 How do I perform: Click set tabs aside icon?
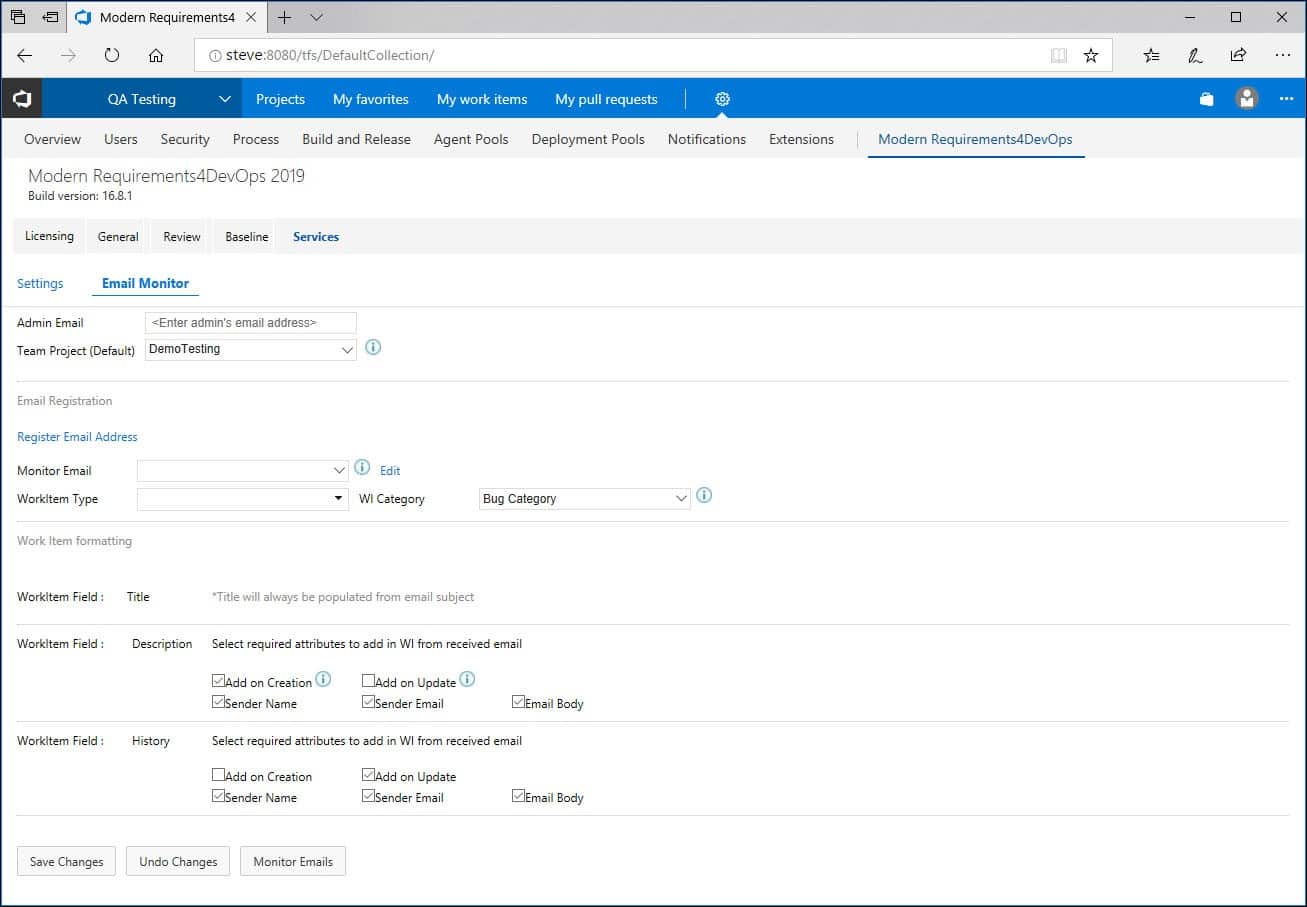point(50,17)
